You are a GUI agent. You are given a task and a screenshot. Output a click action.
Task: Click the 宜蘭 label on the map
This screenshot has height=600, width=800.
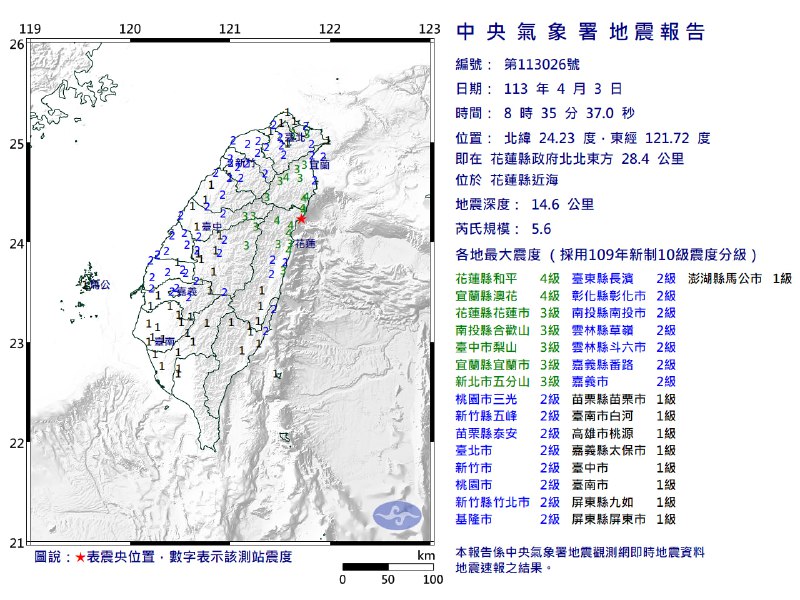(319, 165)
